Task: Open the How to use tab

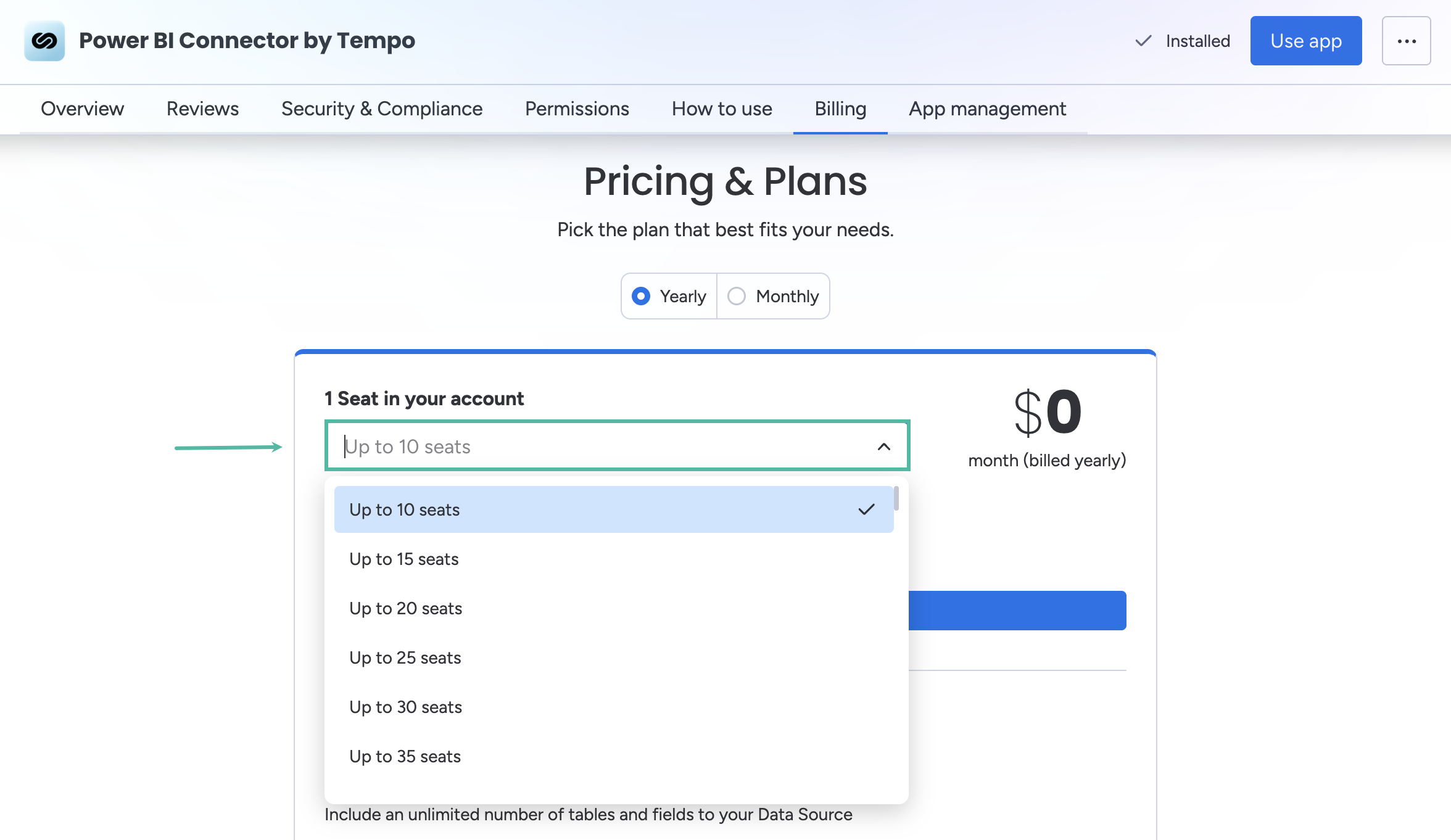Action: [722, 109]
